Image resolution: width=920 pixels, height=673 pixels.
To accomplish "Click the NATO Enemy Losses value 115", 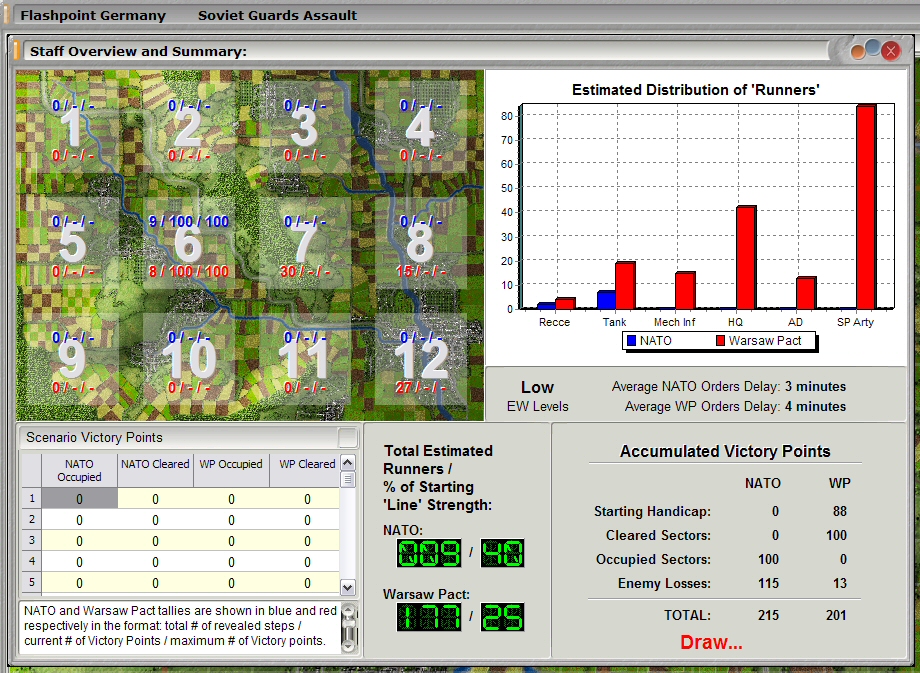I will point(768,583).
